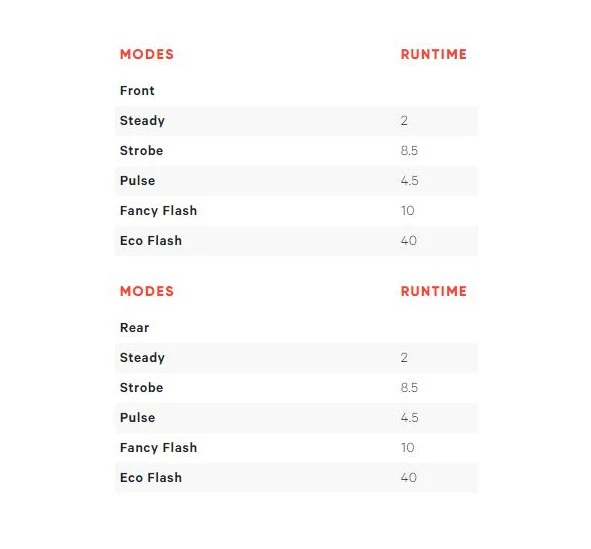This screenshot has height=549, width=591.
Task: Select the Rear row label
Action: (x=134, y=327)
